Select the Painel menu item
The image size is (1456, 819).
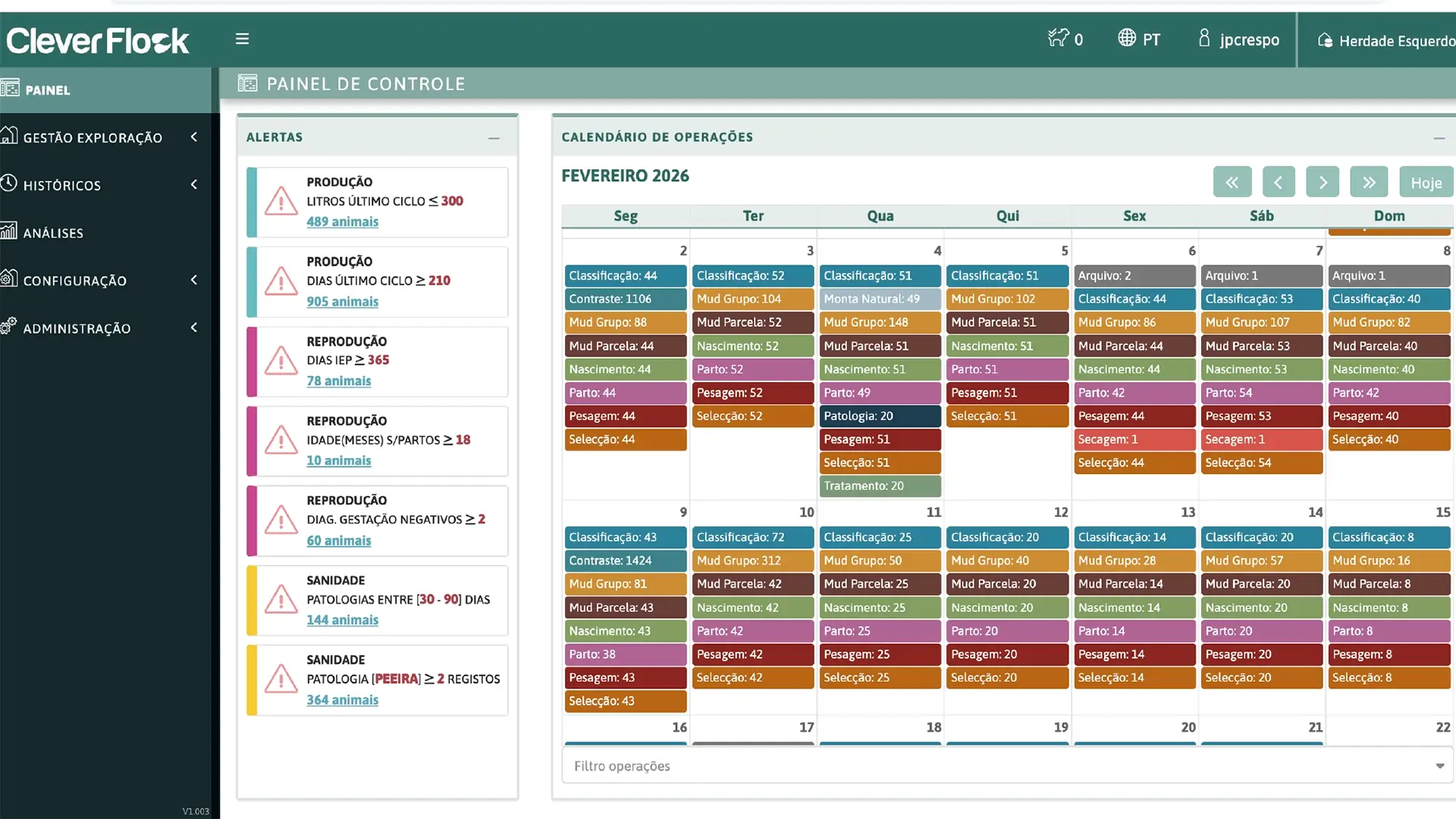point(47,89)
